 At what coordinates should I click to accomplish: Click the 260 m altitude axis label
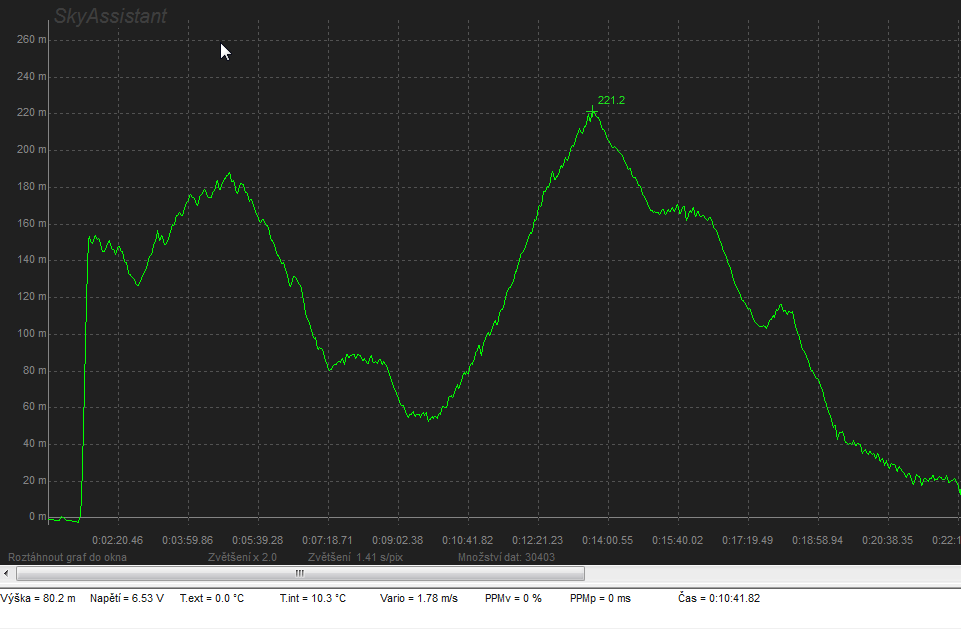coord(32,39)
